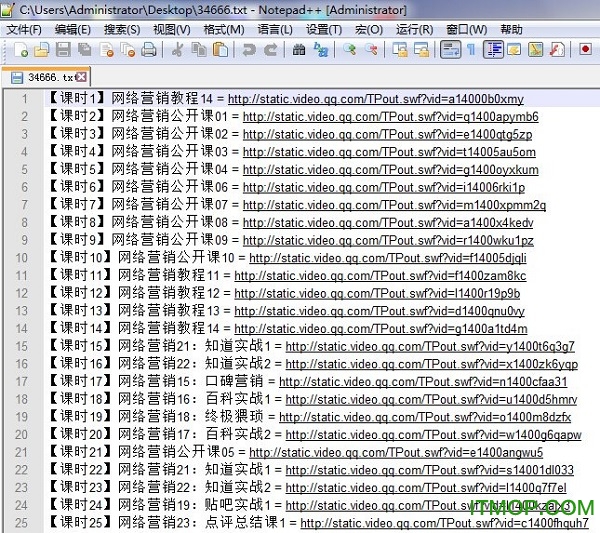
Task: Open the 文件(F) menu
Action: (24, 29)
